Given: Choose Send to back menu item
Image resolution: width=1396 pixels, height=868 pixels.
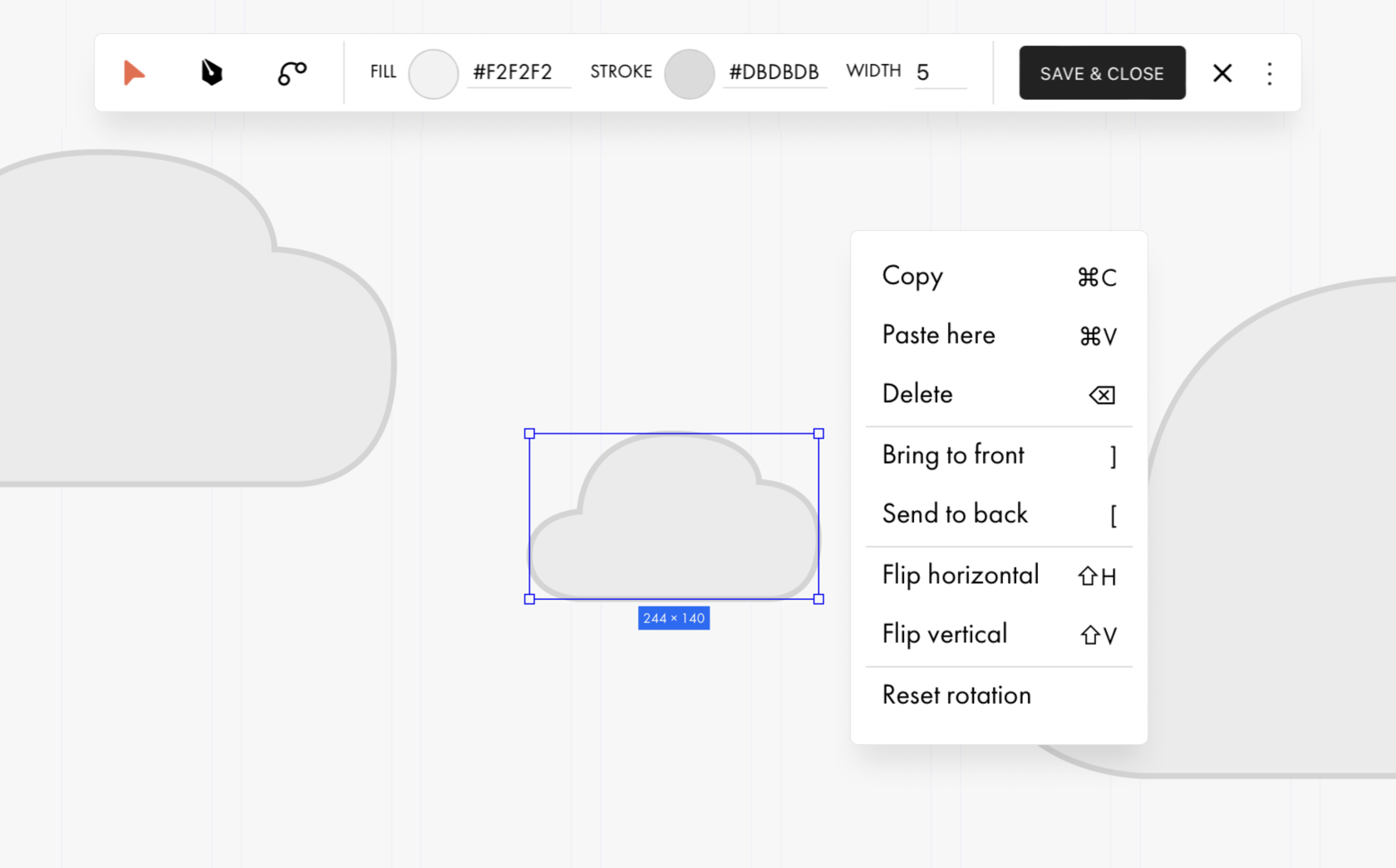Looking at the screenshot, I should point(999,514).
